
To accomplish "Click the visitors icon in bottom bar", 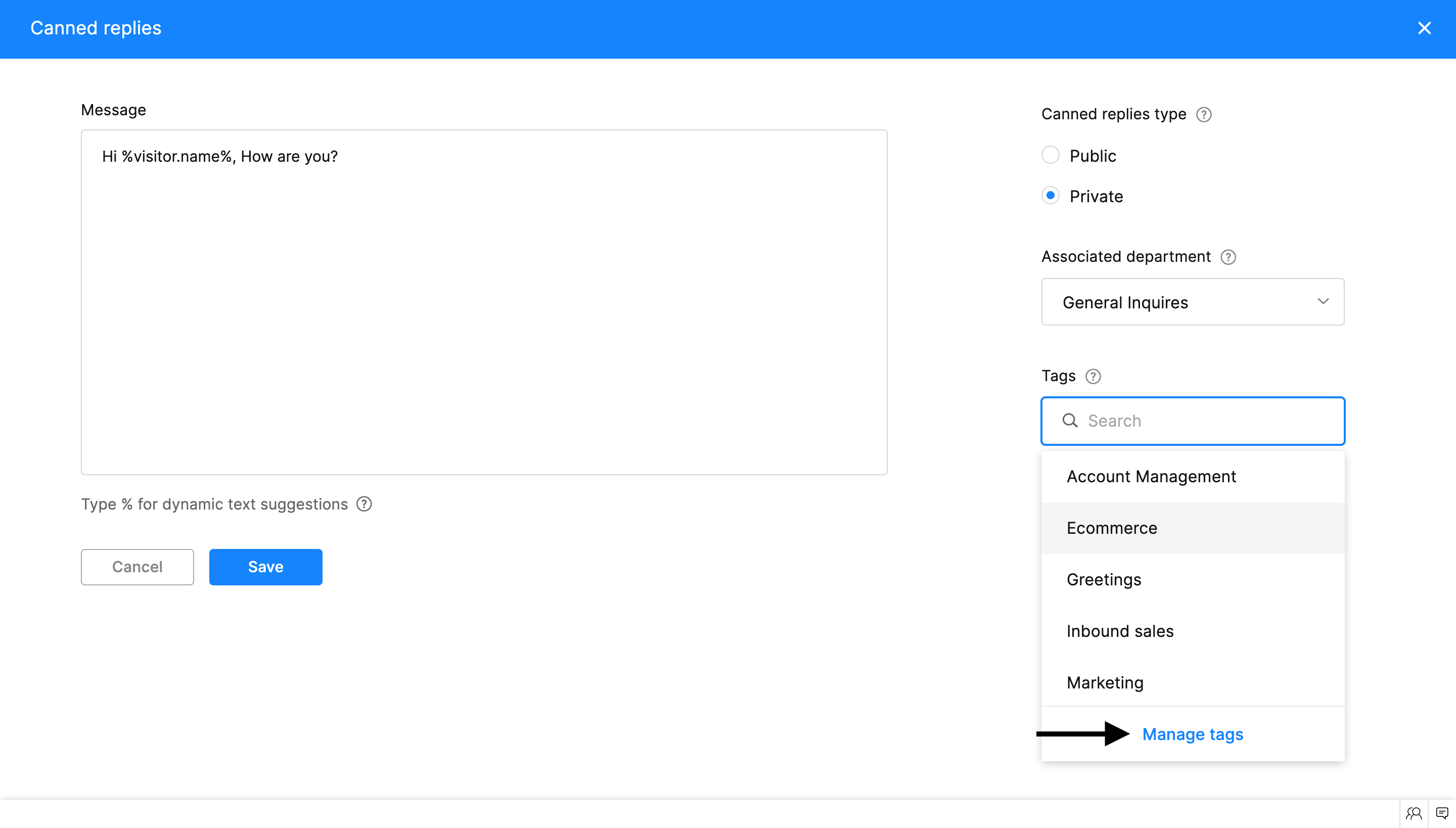I will (1414, 813).
